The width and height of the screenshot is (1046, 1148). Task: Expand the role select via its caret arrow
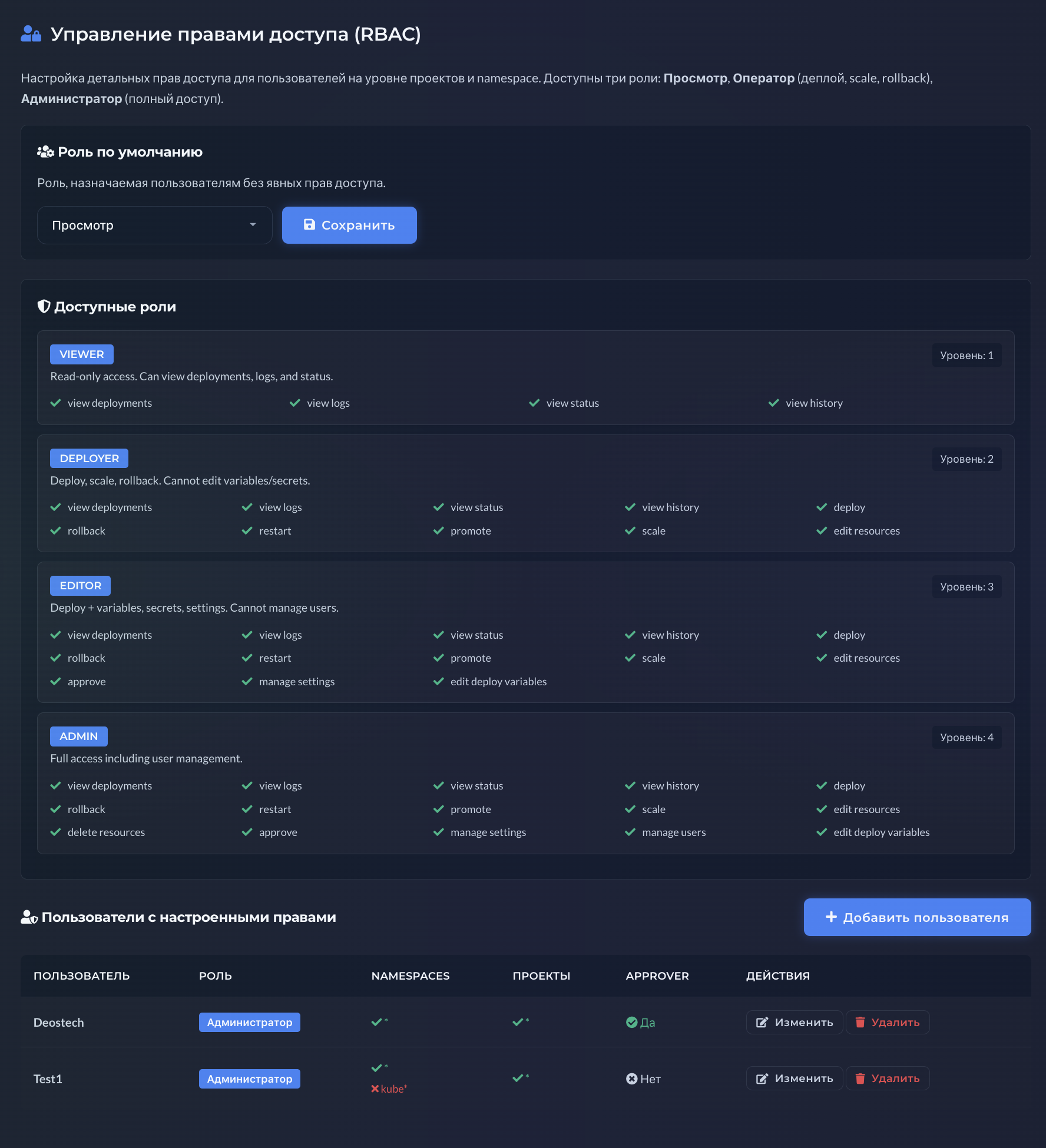(x=253, y=225)
